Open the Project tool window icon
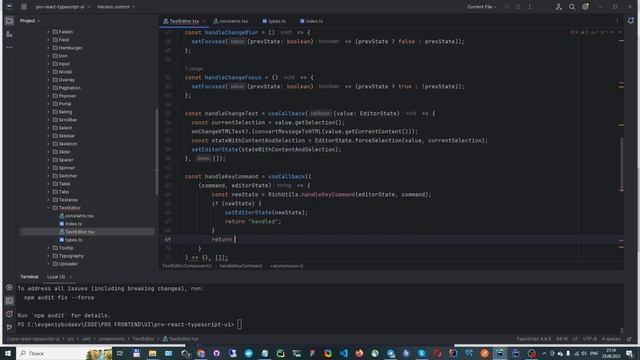 9,21
